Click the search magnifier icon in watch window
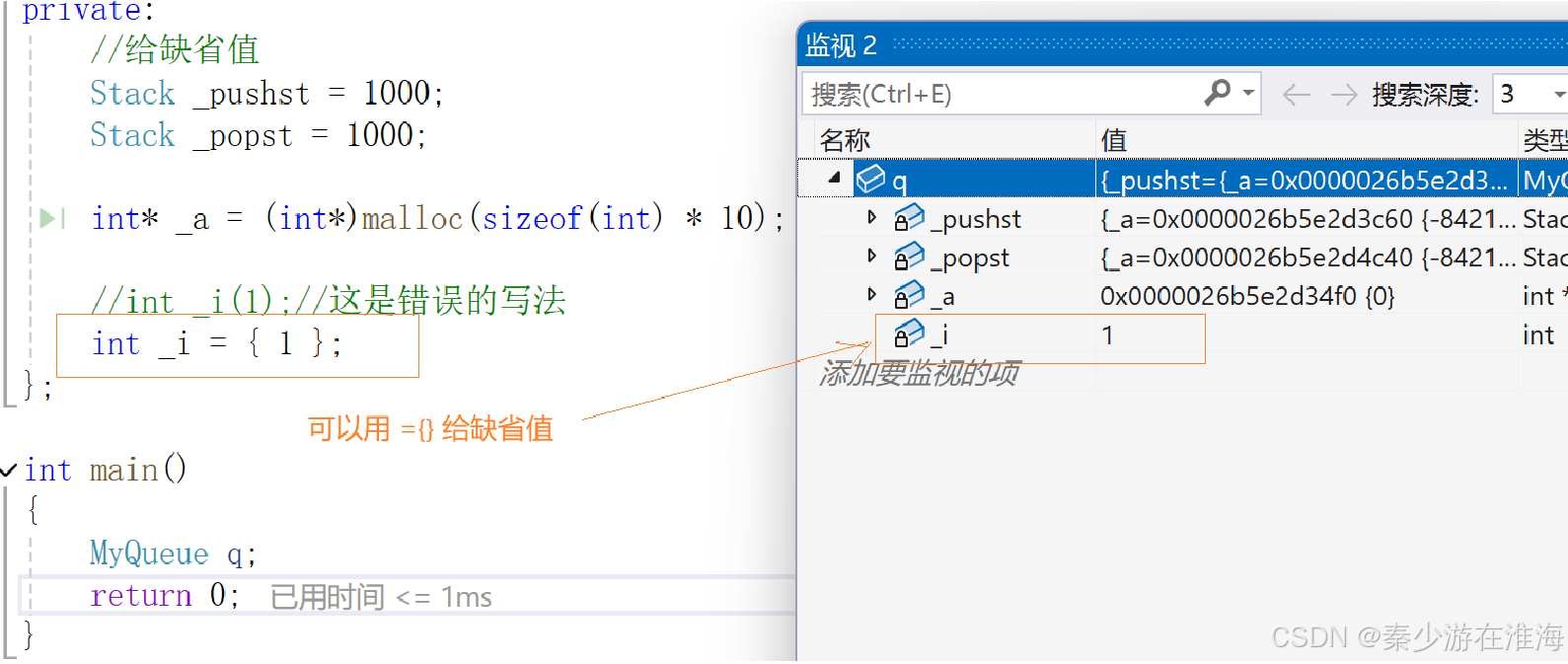 click(1218, 93)
